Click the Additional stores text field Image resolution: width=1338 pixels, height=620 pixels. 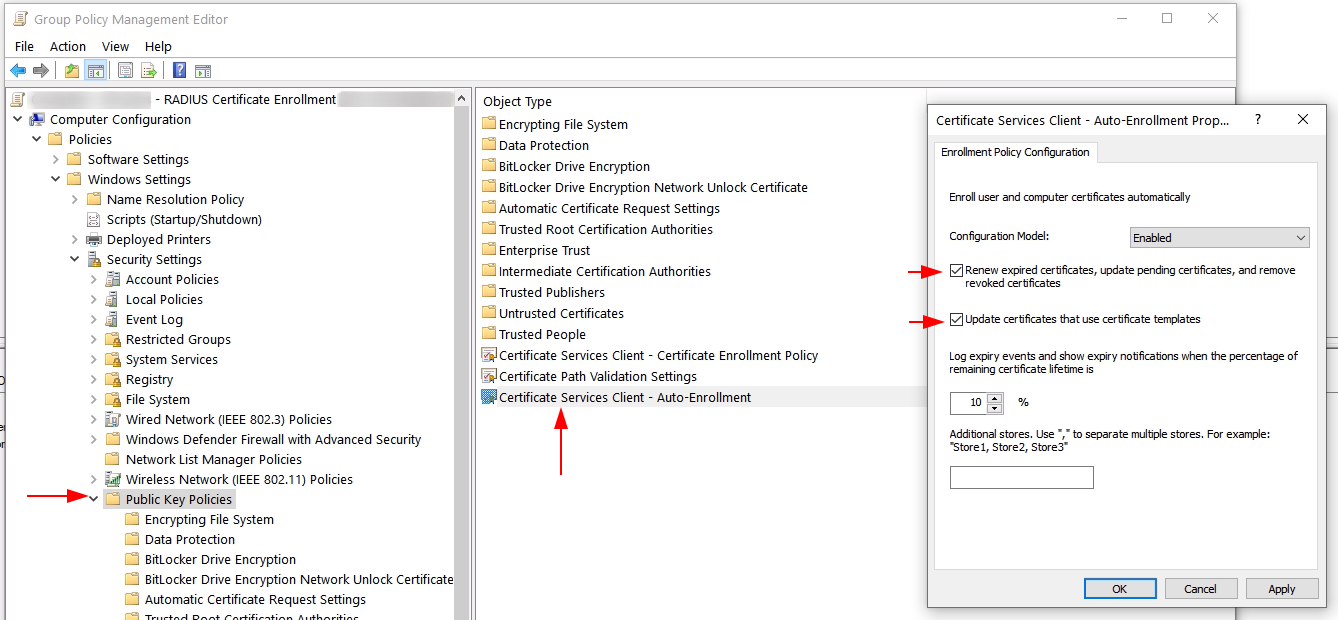pyautogui.click(x=1021, y=478)
